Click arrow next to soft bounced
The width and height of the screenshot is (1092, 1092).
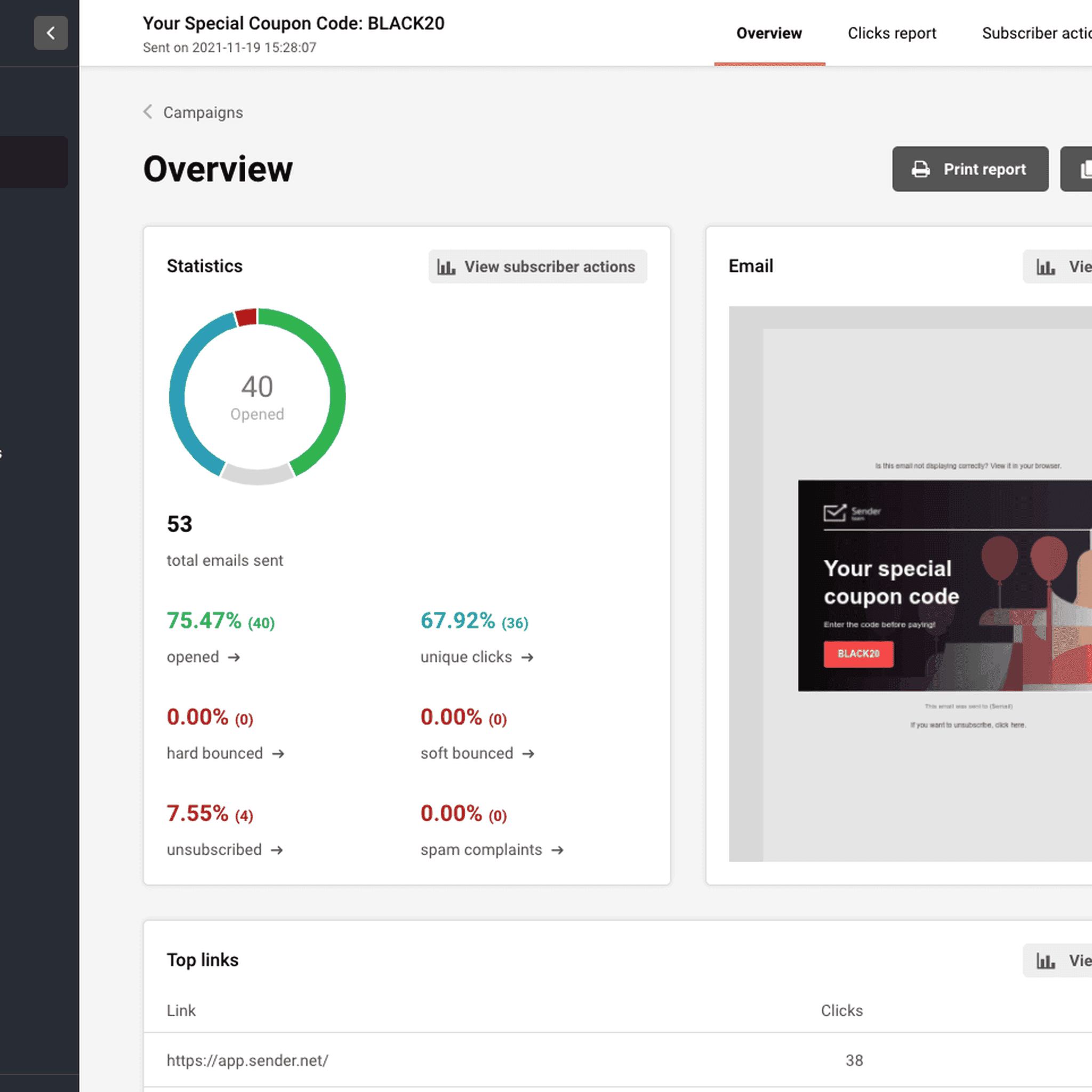(x=528, y=754)
